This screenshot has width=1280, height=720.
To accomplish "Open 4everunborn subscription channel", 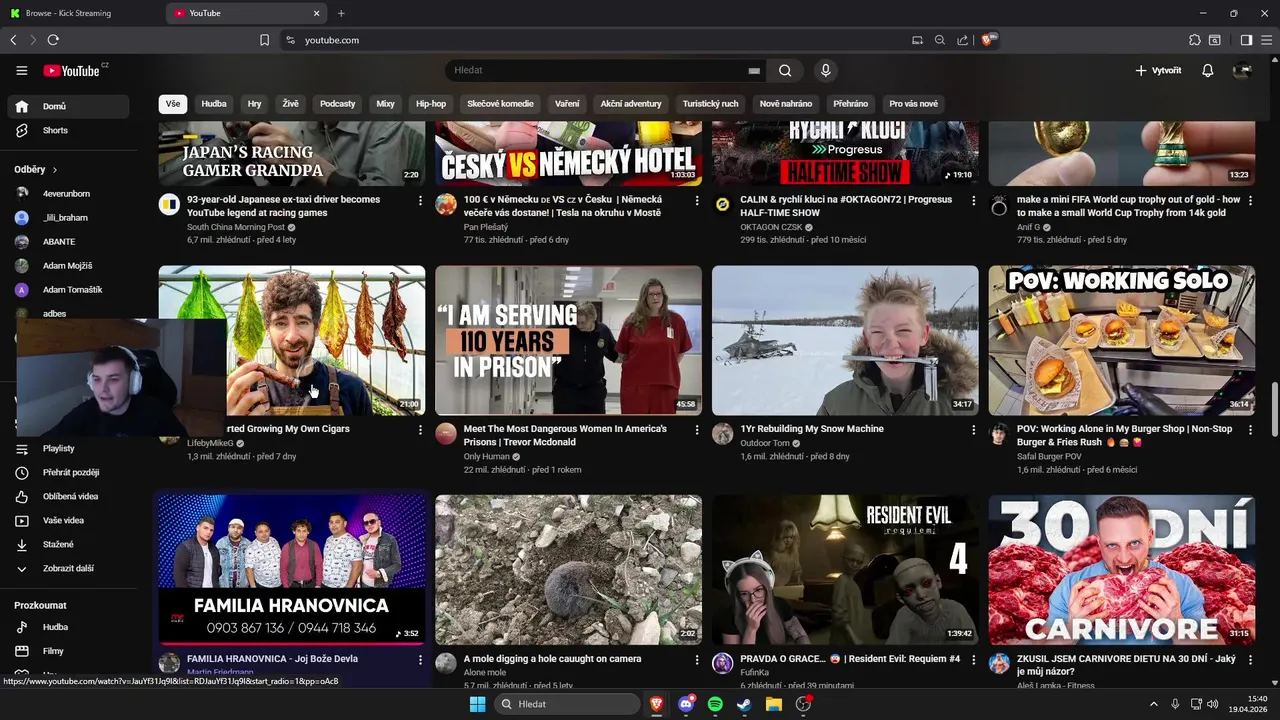I will [69, 194].
